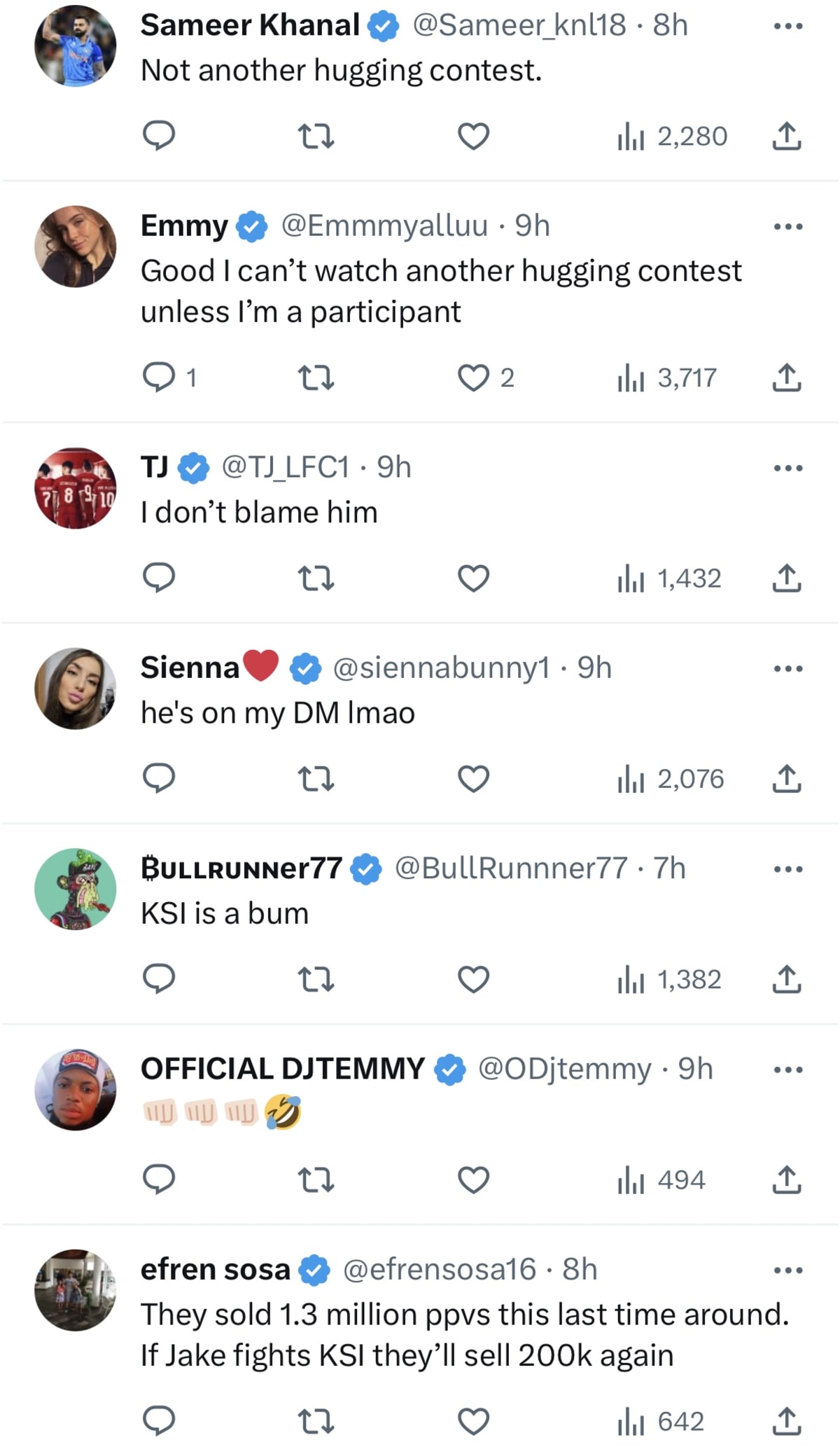Image resolution: width=840 pixels, height=1447 pixels.
Task: Share TJ's "I don't blame him" tweet
Action: [786, 579]
